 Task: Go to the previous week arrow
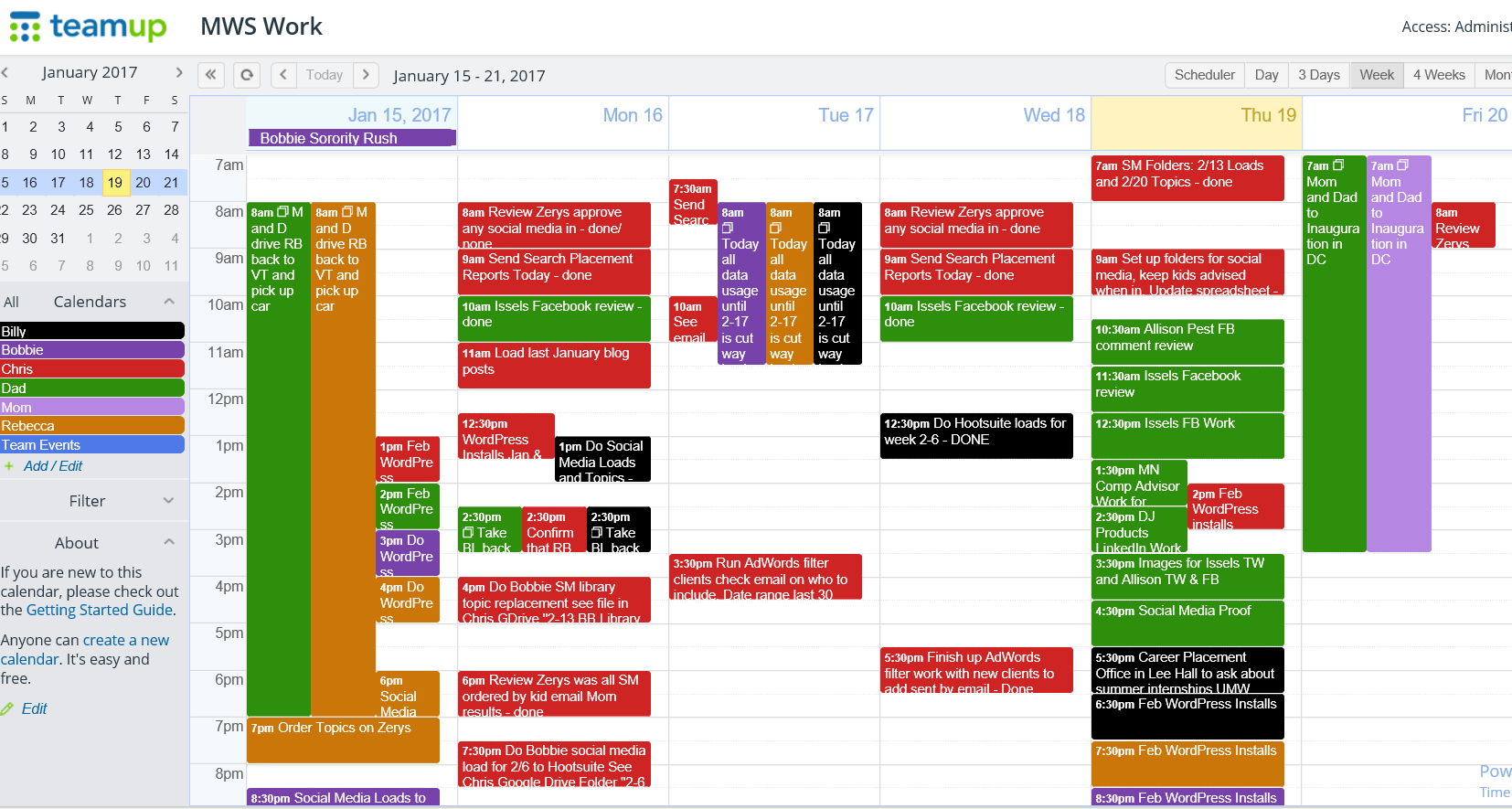[283, 75]
